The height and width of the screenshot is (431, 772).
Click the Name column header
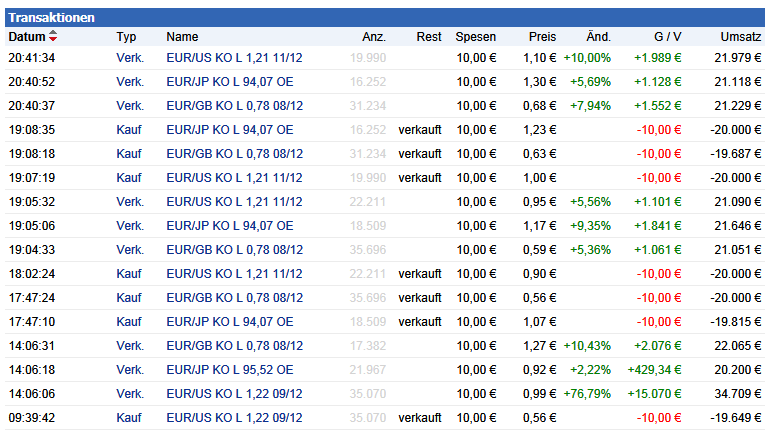(x=182, y=37)
